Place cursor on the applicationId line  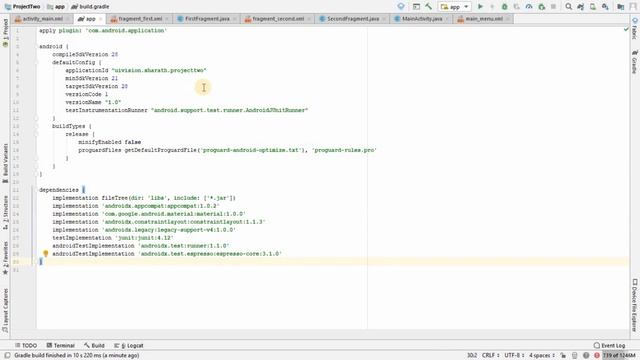coord(136,70)
